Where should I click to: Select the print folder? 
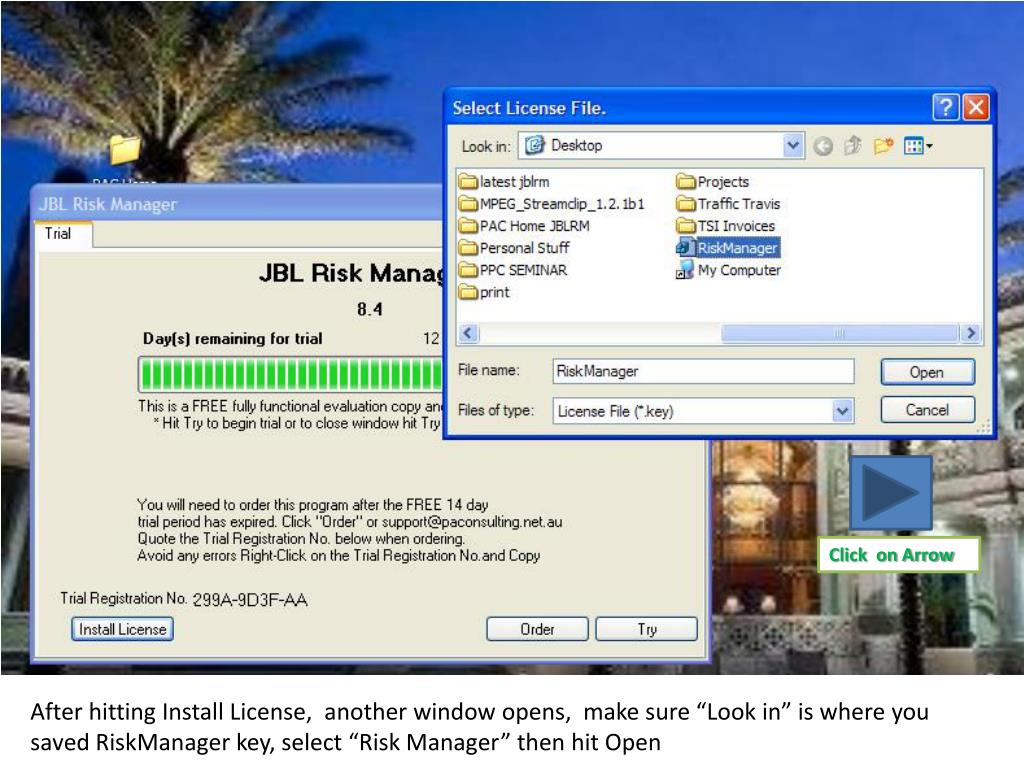click(x=484, y=293)
